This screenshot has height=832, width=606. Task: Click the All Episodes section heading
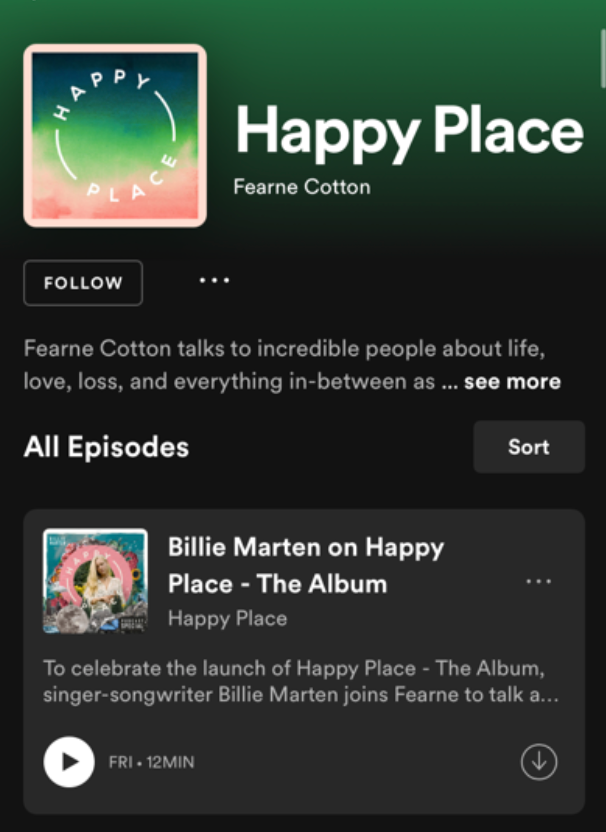pos(107,447)
